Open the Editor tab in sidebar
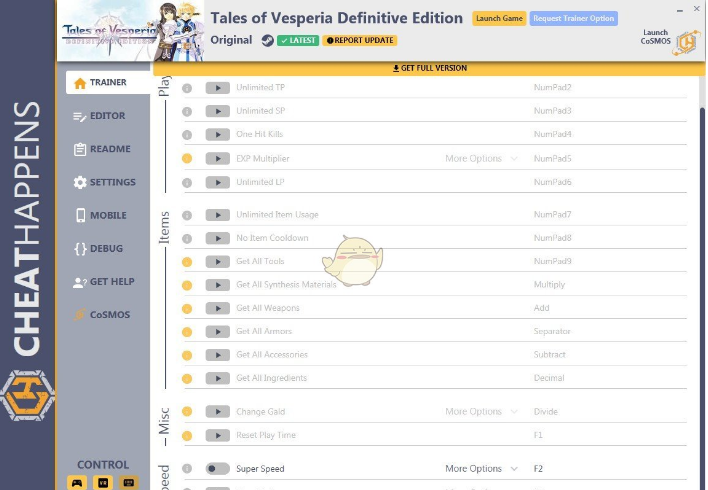Screen dimensions: 708x490 tap(100, 116)
